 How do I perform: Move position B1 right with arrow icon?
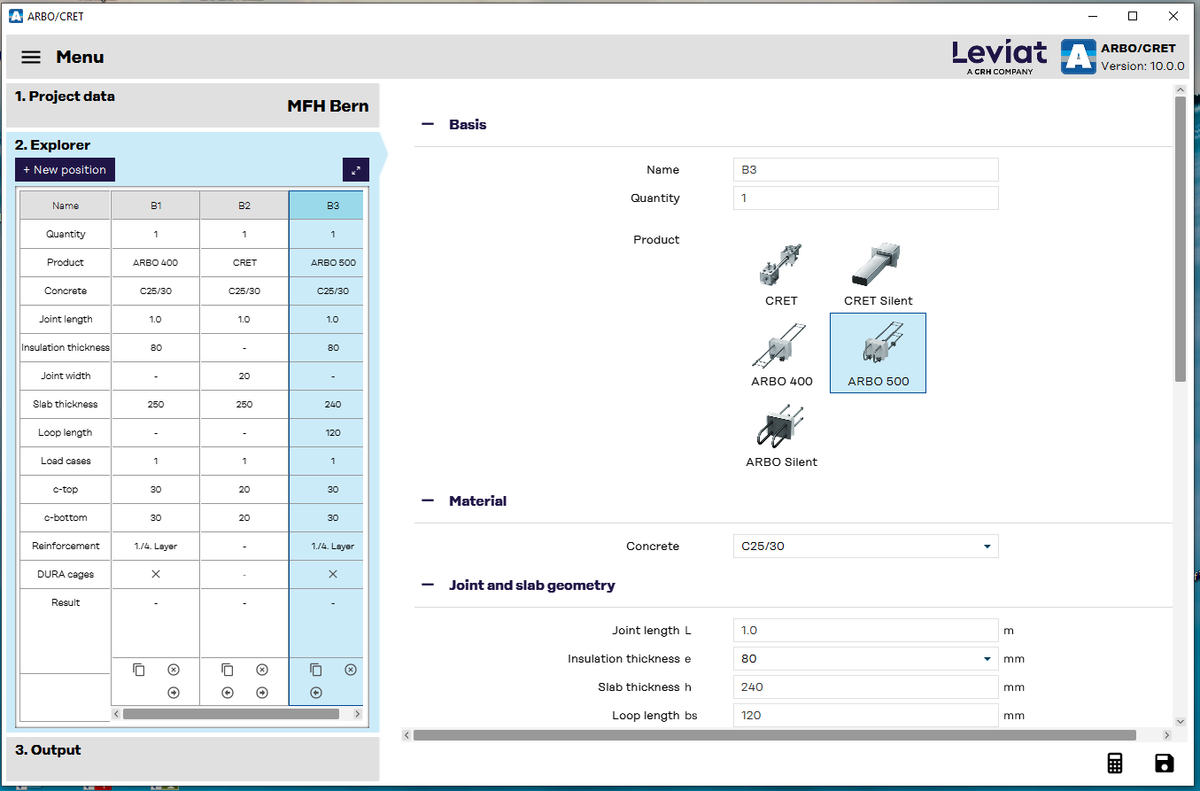pos(173,692)
